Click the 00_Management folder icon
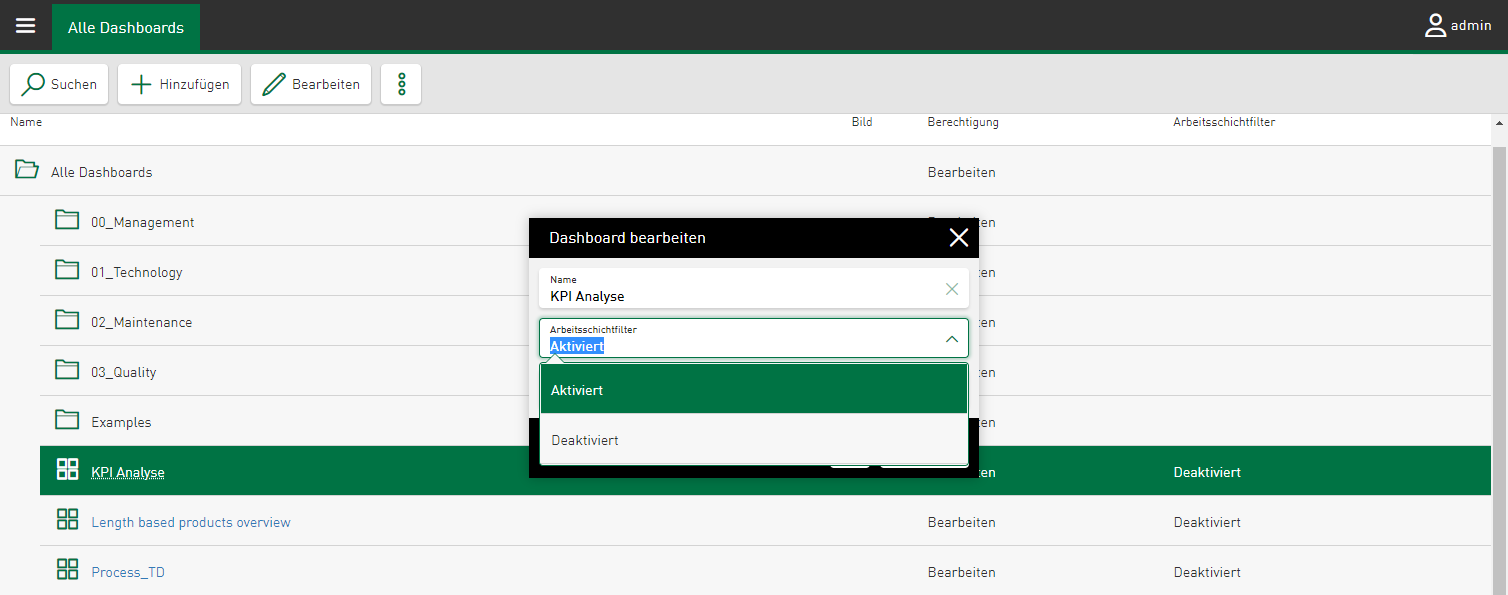Viewport: 1508px width, 595px height. [x=67, y=221]
